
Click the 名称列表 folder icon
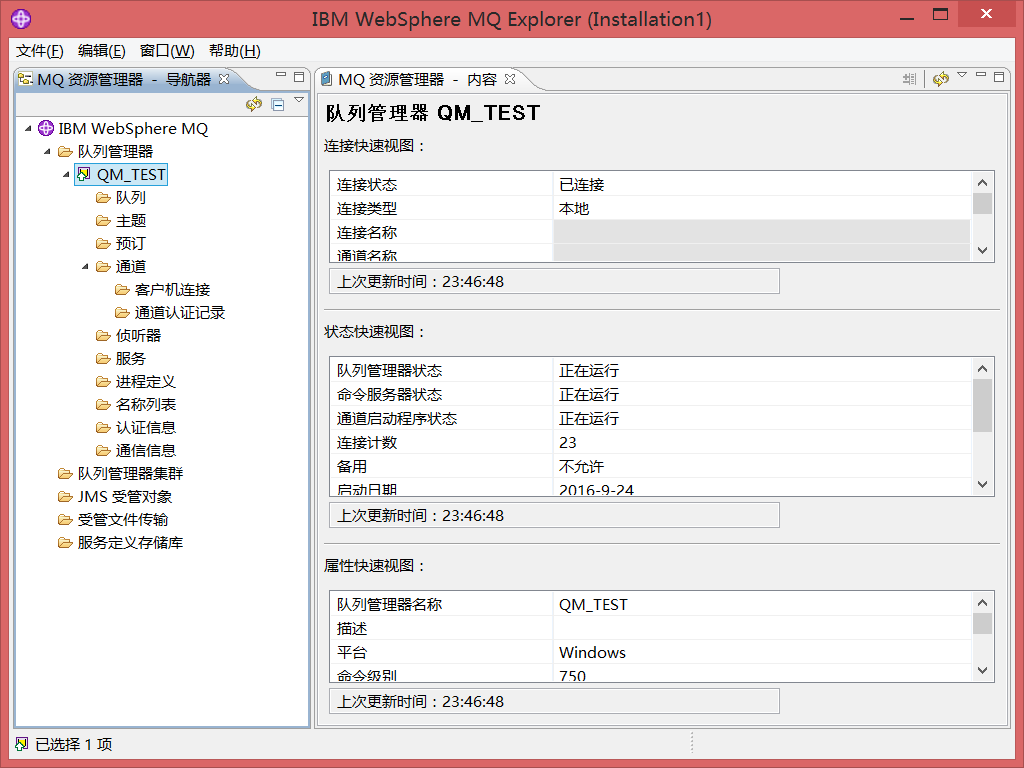pyautogui.click(x=103, y=405)
